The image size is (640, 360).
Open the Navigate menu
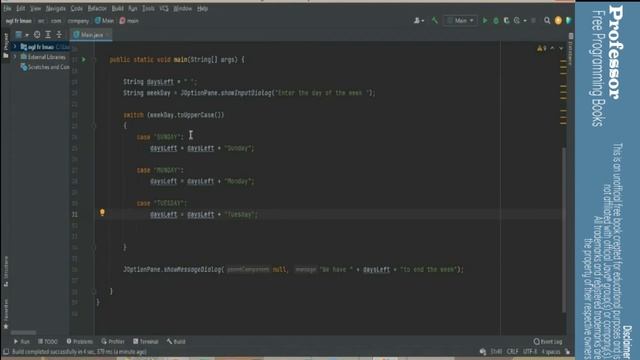(56, 8)
